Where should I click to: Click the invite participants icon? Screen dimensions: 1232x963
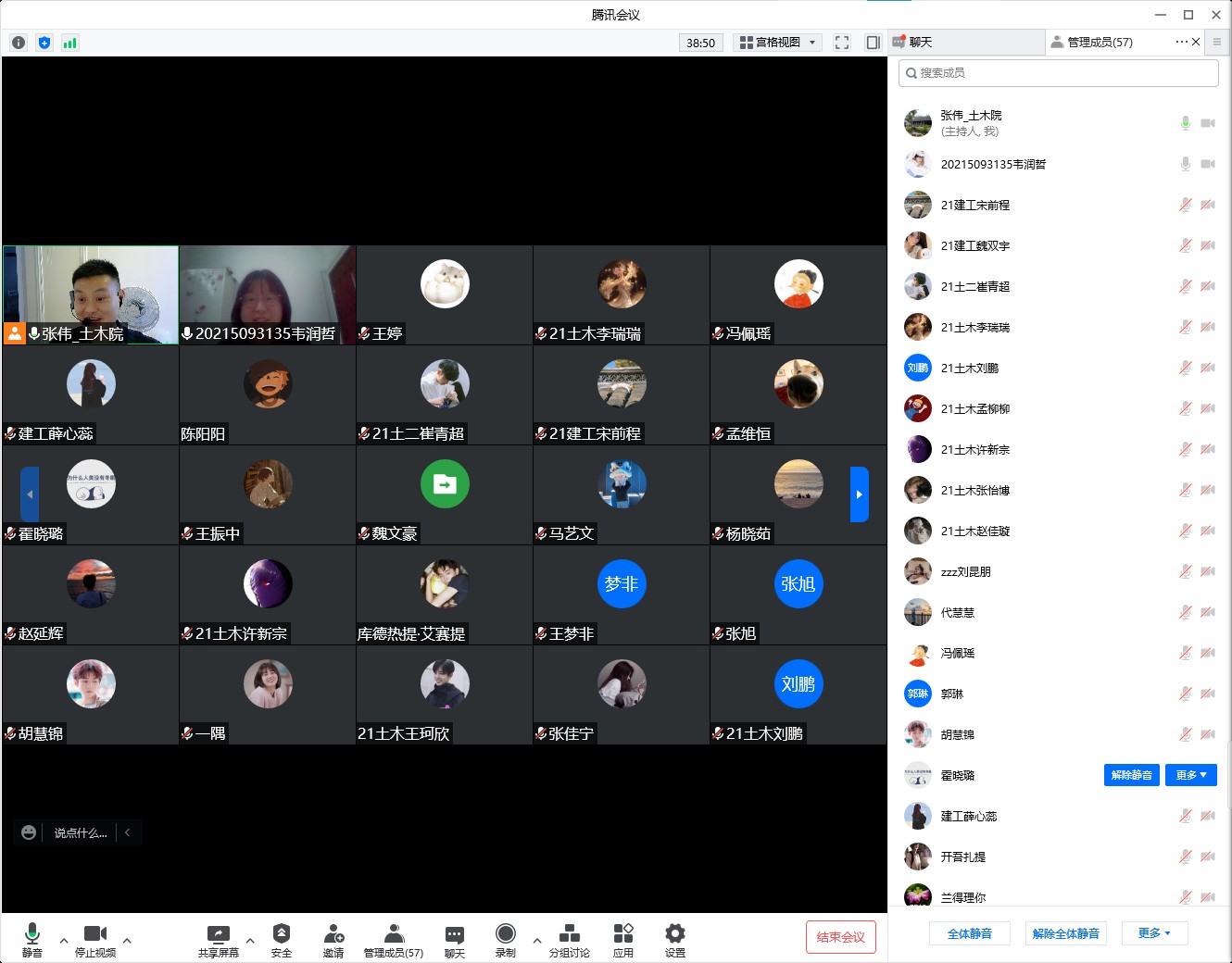[333, 939]
